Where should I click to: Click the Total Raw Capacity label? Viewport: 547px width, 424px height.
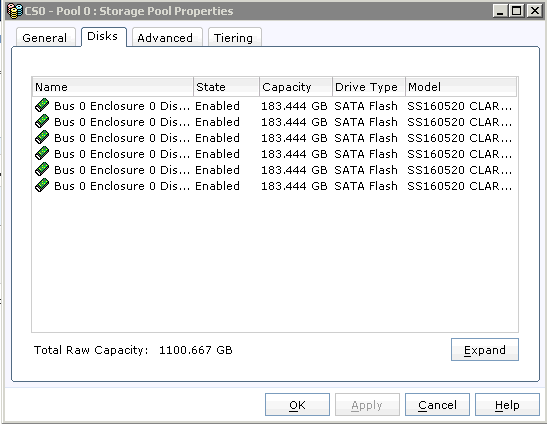coord(91,350)
